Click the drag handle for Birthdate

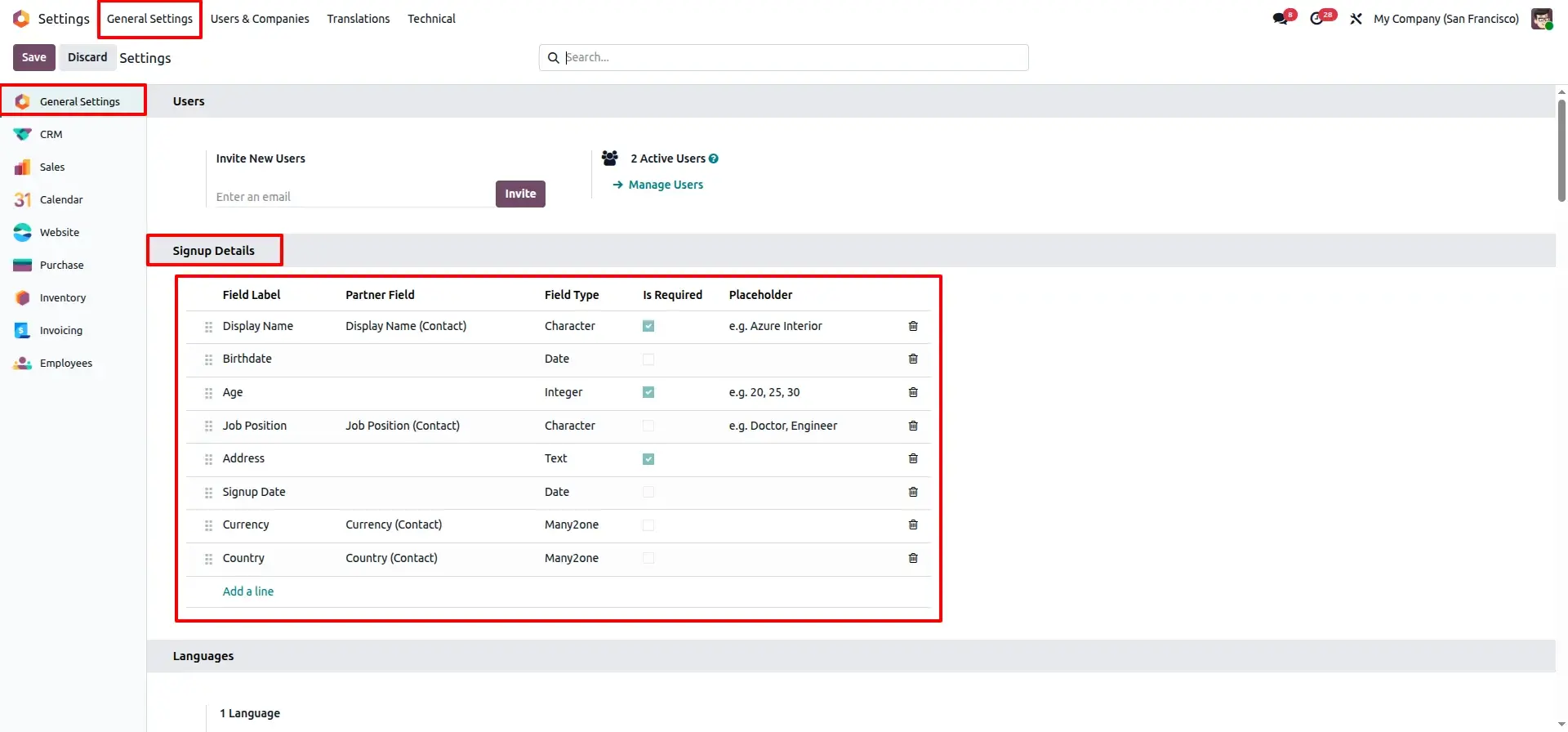point(208,359)
